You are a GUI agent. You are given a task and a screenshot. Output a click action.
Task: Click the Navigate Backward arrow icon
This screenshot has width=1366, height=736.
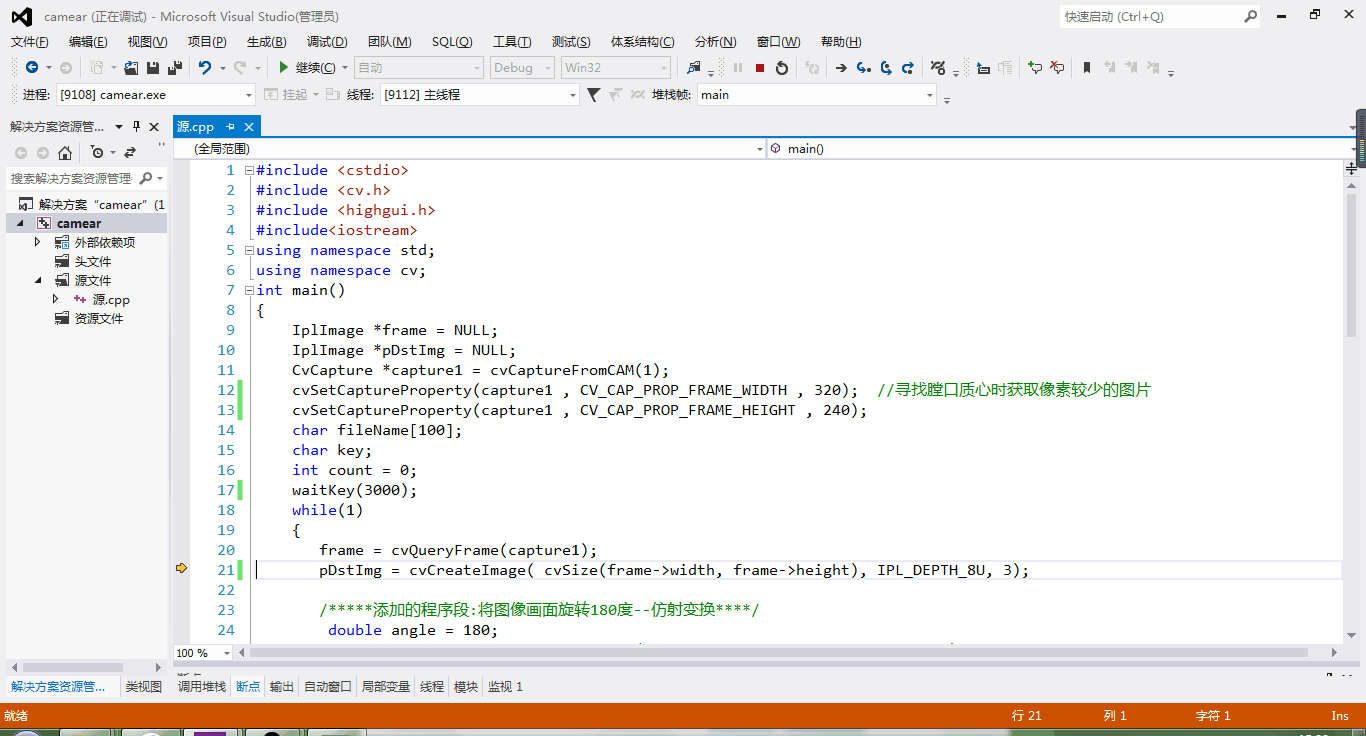pos(32,68)
